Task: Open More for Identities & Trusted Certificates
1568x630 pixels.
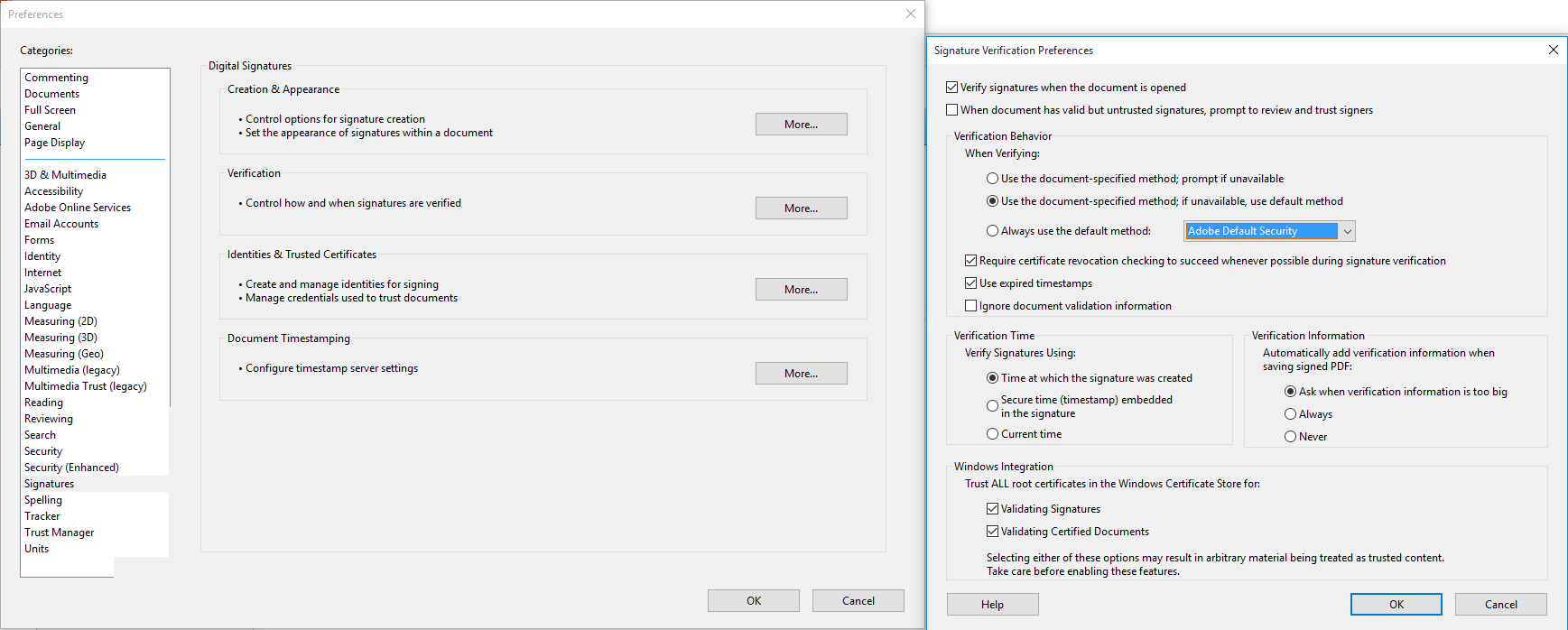Action: (x=802, y=290)
